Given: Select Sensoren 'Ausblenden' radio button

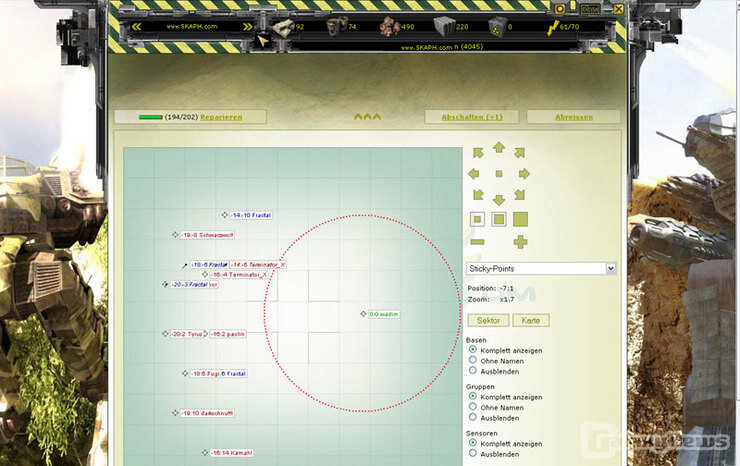Looking at the screenshot, I should [473, 453].
